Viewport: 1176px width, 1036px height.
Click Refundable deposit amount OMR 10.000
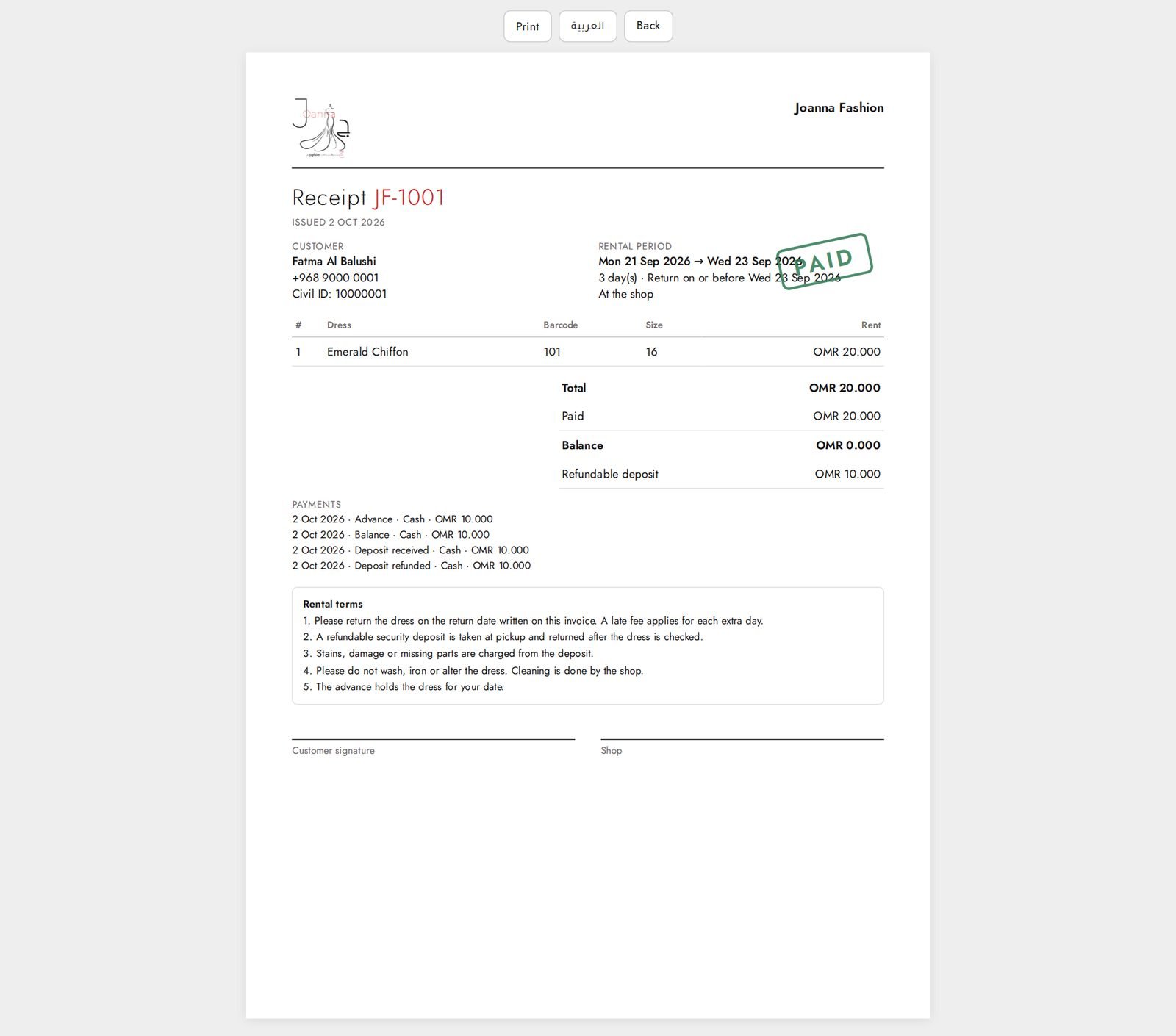click(847, 474)
